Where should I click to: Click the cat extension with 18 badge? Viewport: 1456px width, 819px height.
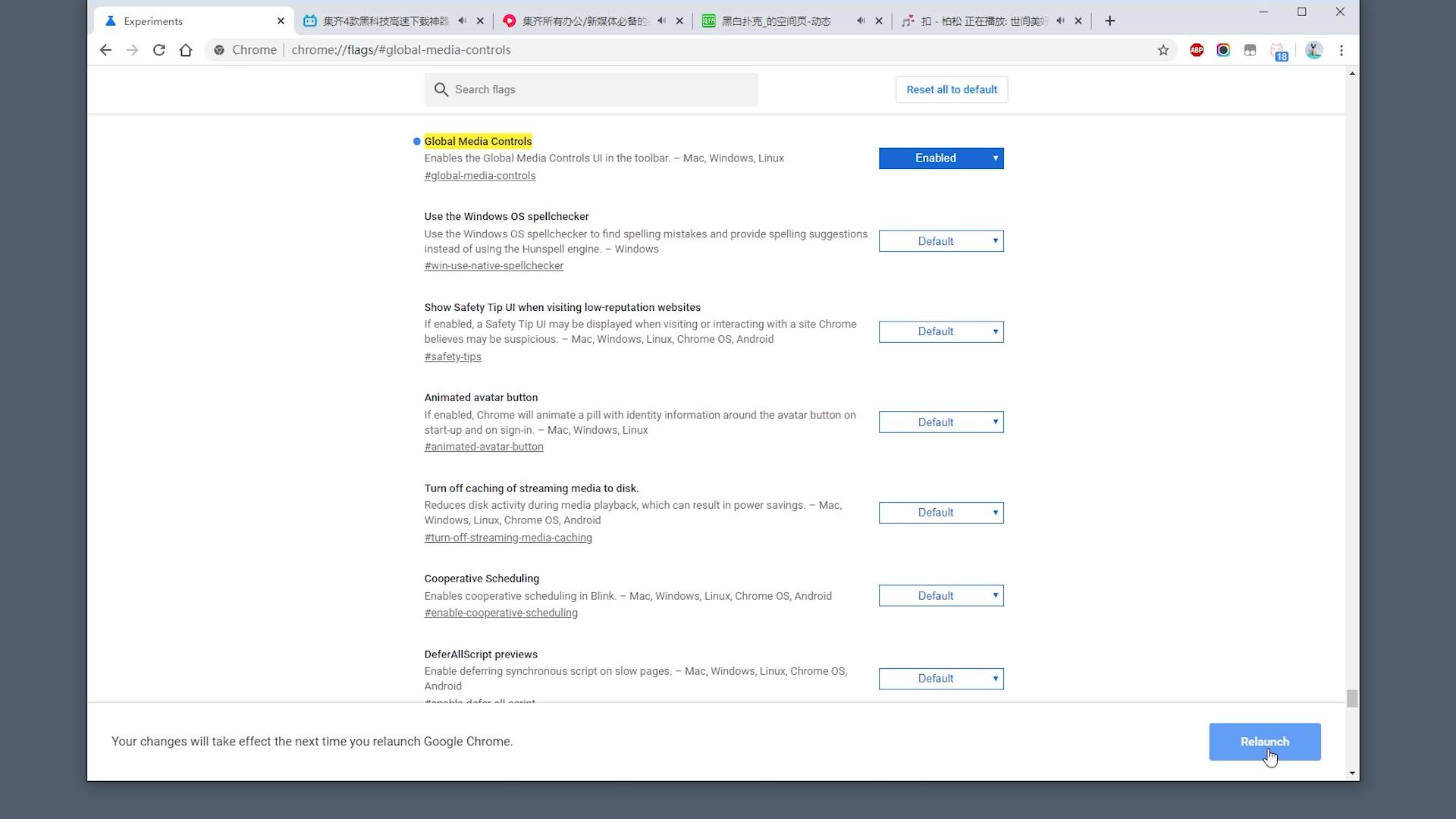pyautogui.click(x=1279, y=51)
